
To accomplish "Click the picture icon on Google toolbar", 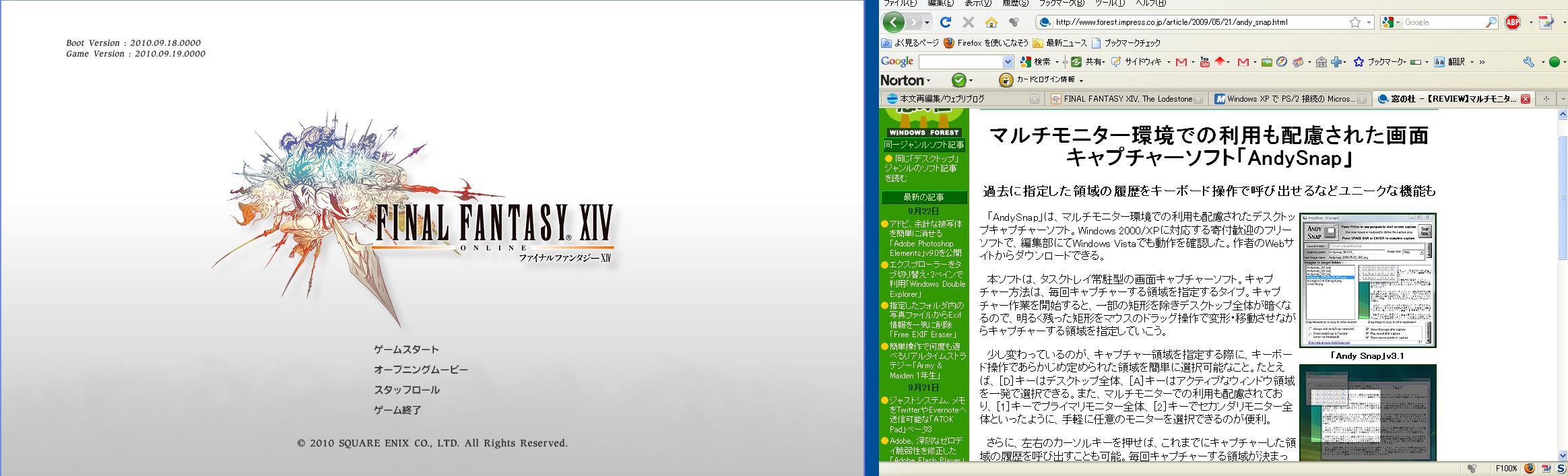I will [1267, 62].
